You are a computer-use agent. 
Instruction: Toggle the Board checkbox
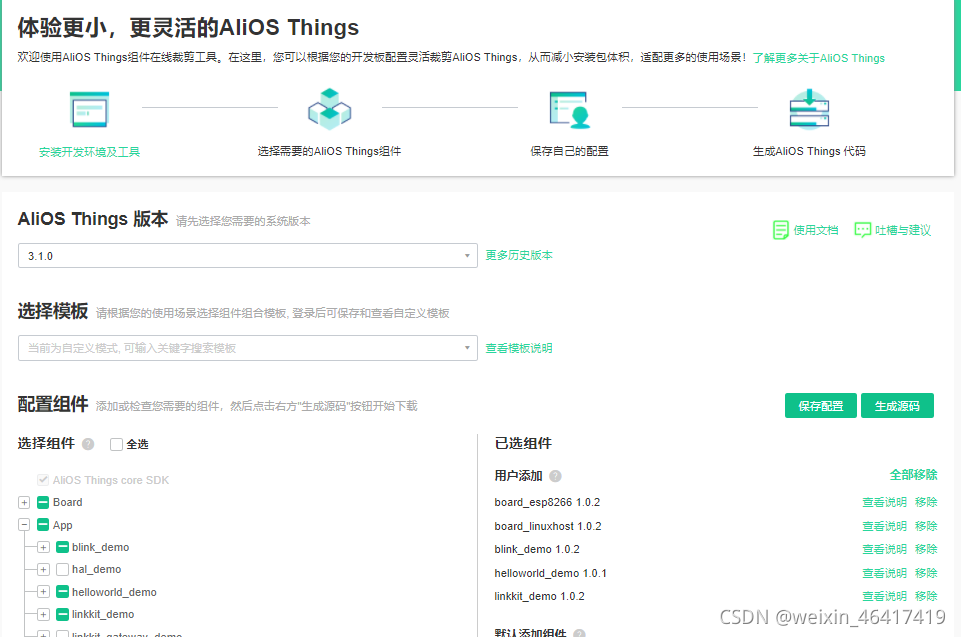tap(43, 503)
